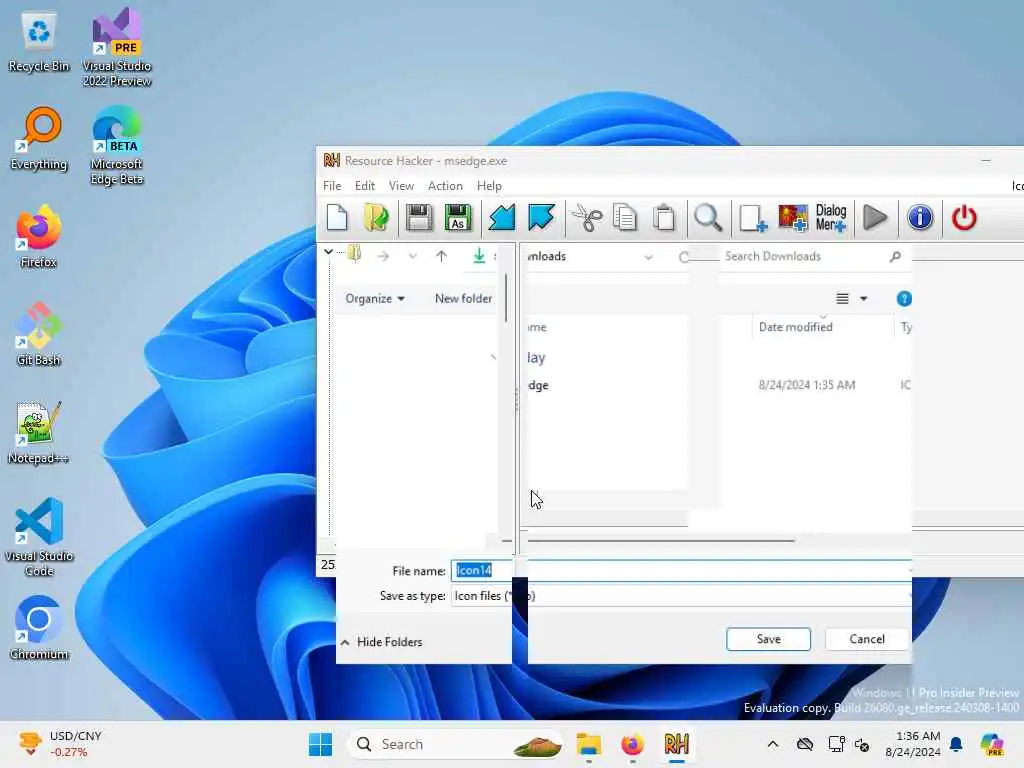The height and width of the screenshot is (768, 1024).
Task: Click the Search Downloads box
Action: [x=811, y=257]
